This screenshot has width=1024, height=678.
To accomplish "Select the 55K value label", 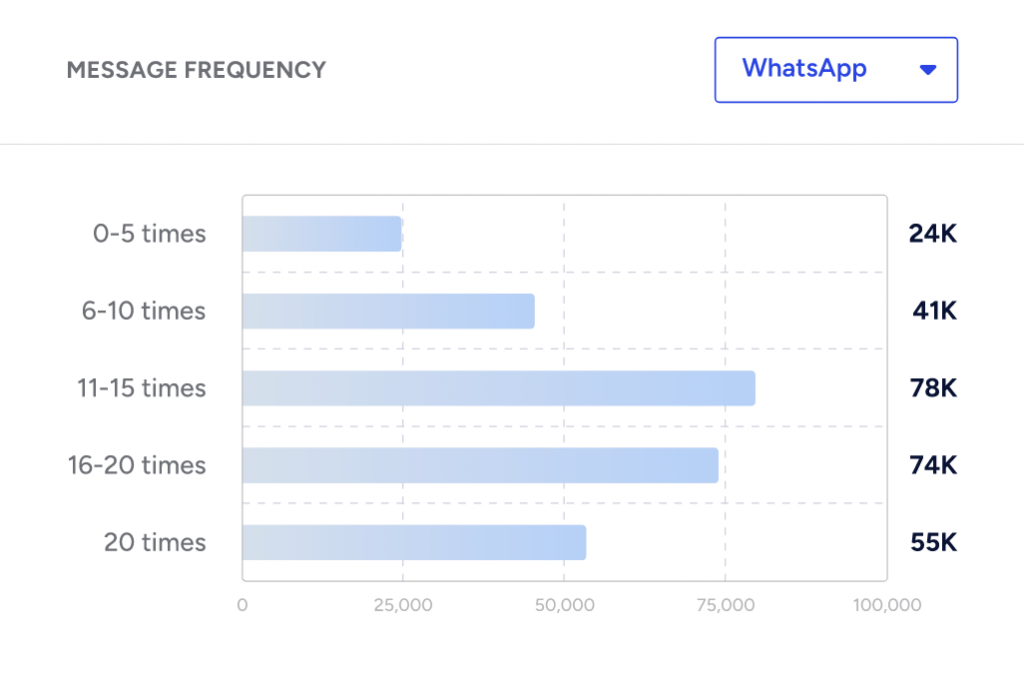I will pos(936,541).
